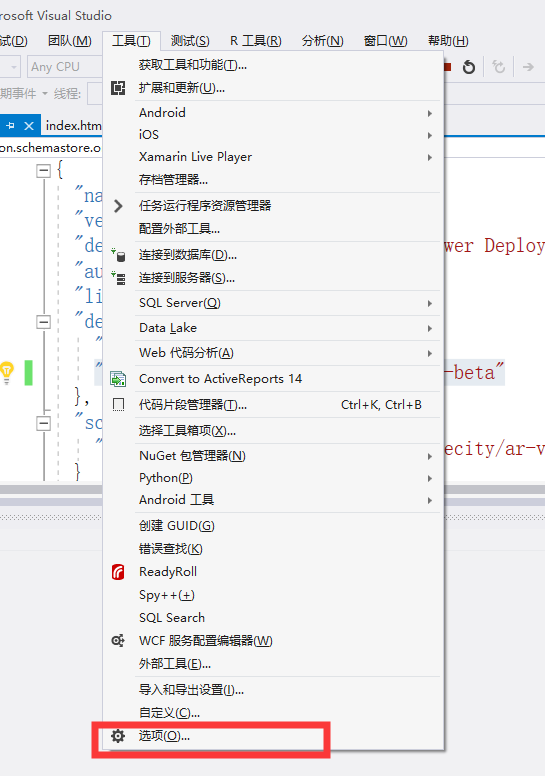Click the WCF service configuration editor icon

click(118, 640)
